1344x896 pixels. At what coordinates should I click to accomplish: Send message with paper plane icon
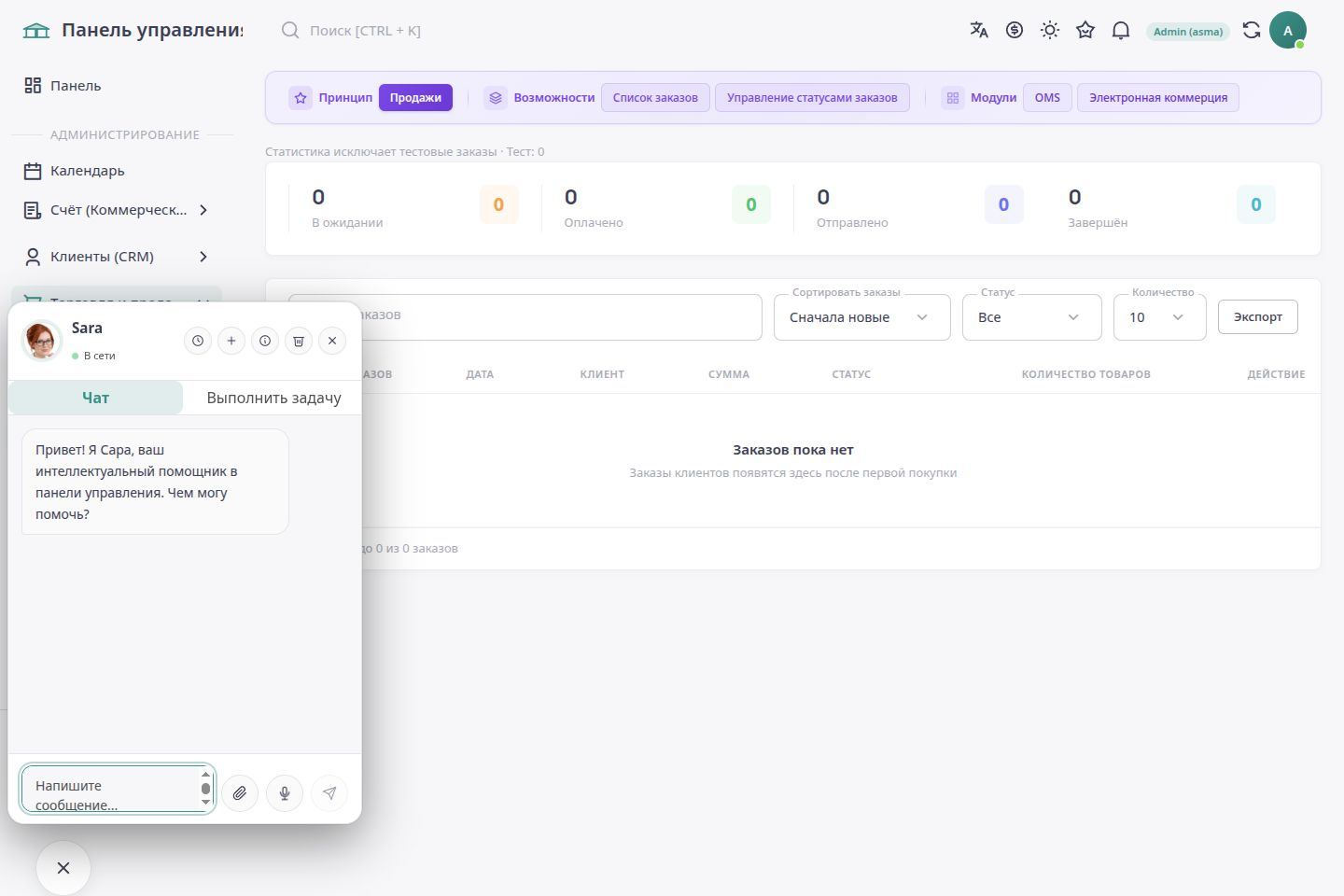tap(329, 793)
